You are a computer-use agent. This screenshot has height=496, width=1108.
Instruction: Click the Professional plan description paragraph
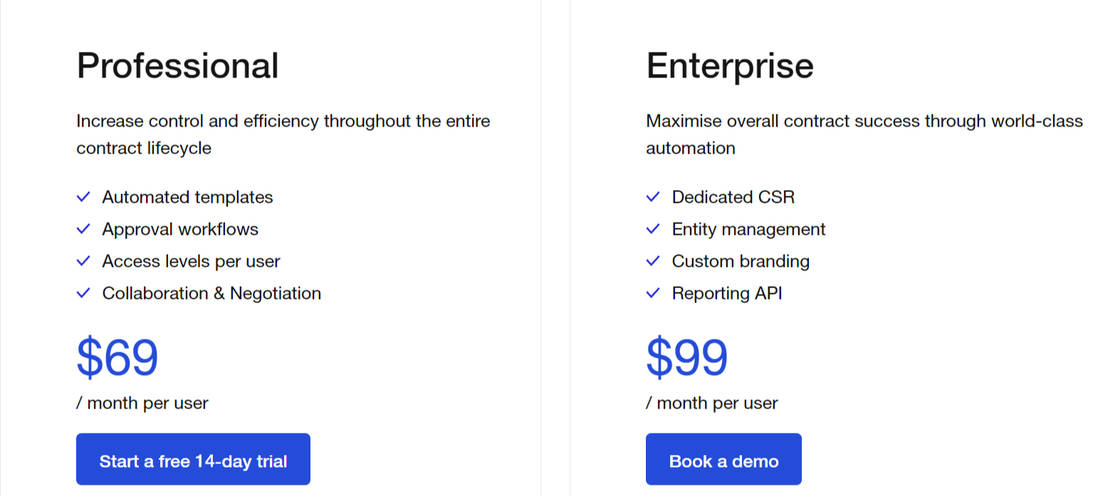[x=283, y=134]
